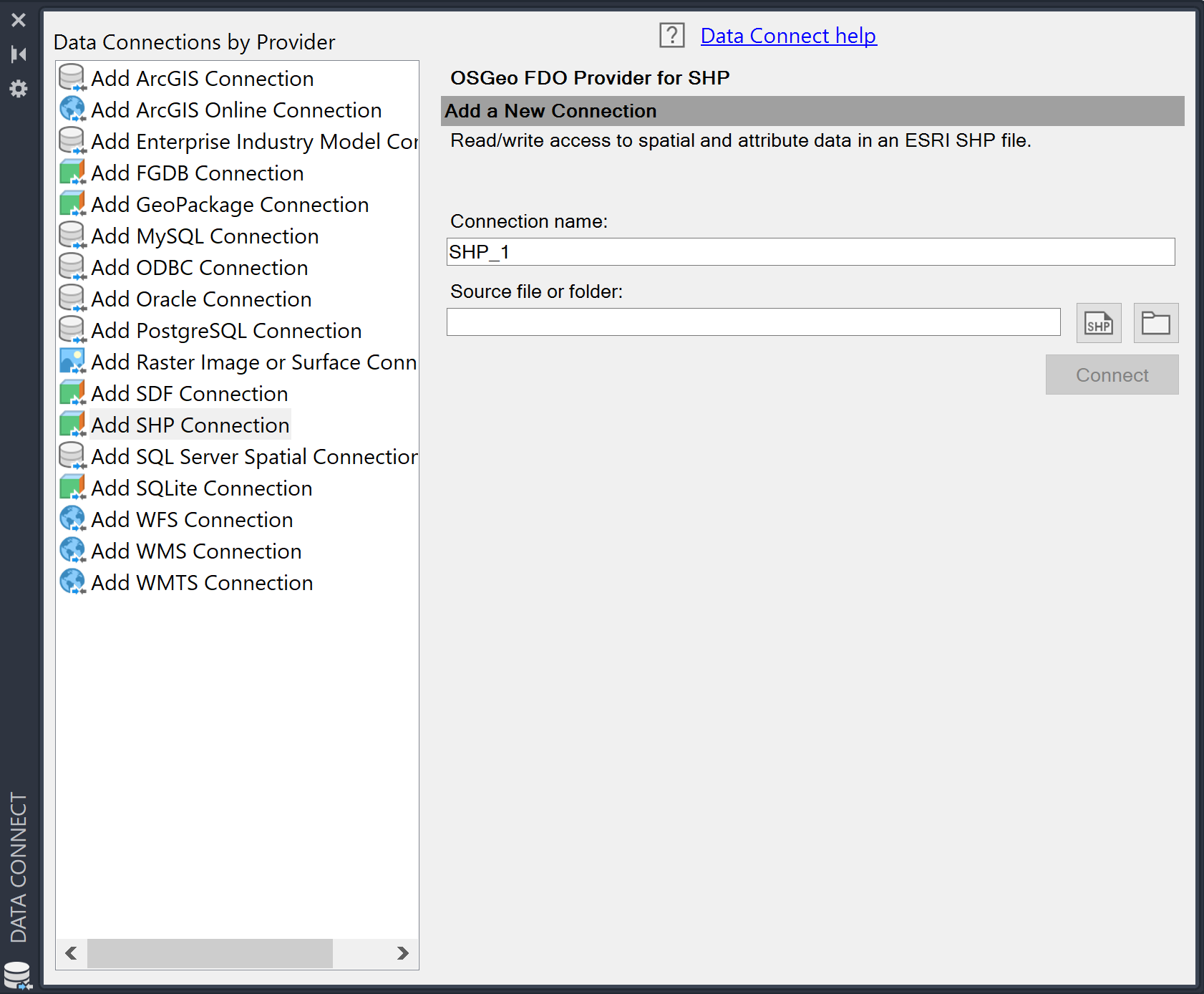Select Add GeoPackage Connection

pos(230,204)
